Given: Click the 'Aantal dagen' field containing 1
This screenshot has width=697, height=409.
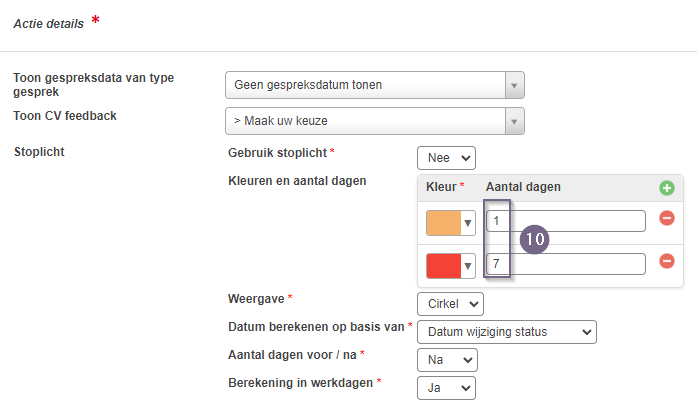Looking at the screenshot, I should point(566,221).
